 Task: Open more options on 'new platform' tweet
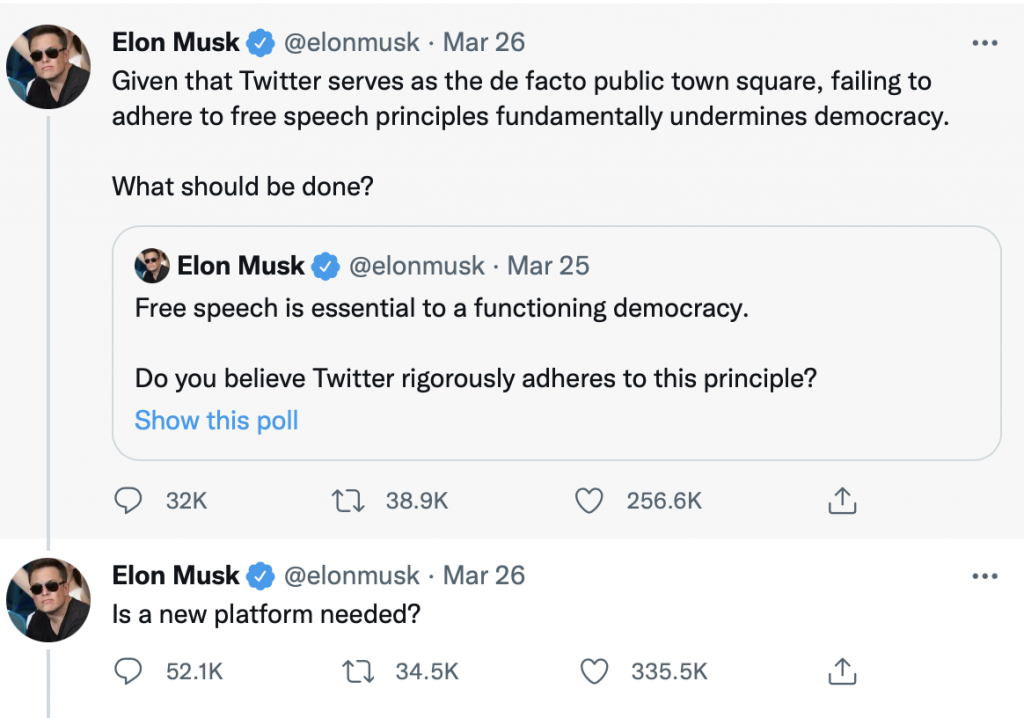coord(985,576)
